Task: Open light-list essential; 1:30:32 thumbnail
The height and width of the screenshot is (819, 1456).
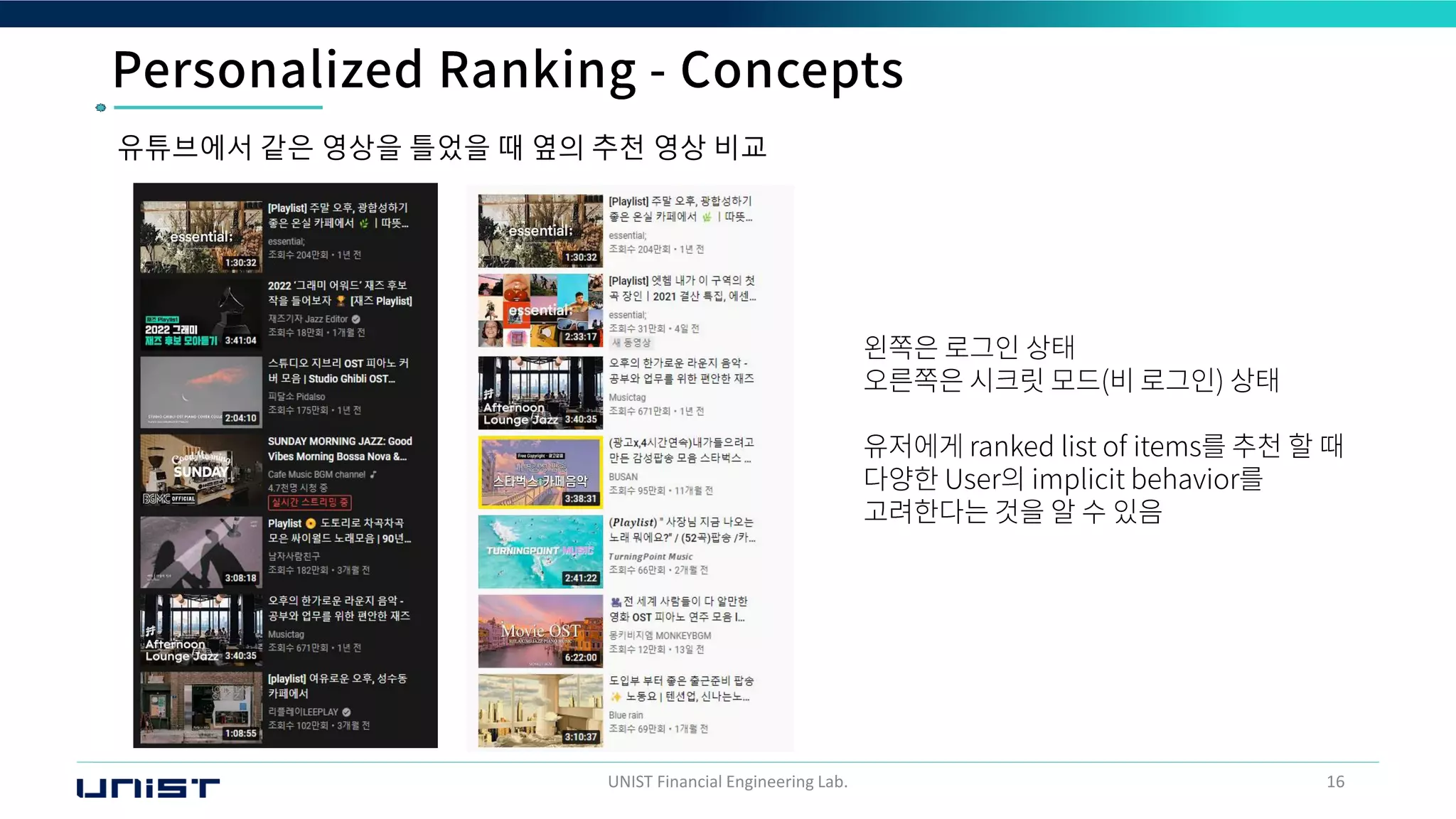Action: click(540, 231)
